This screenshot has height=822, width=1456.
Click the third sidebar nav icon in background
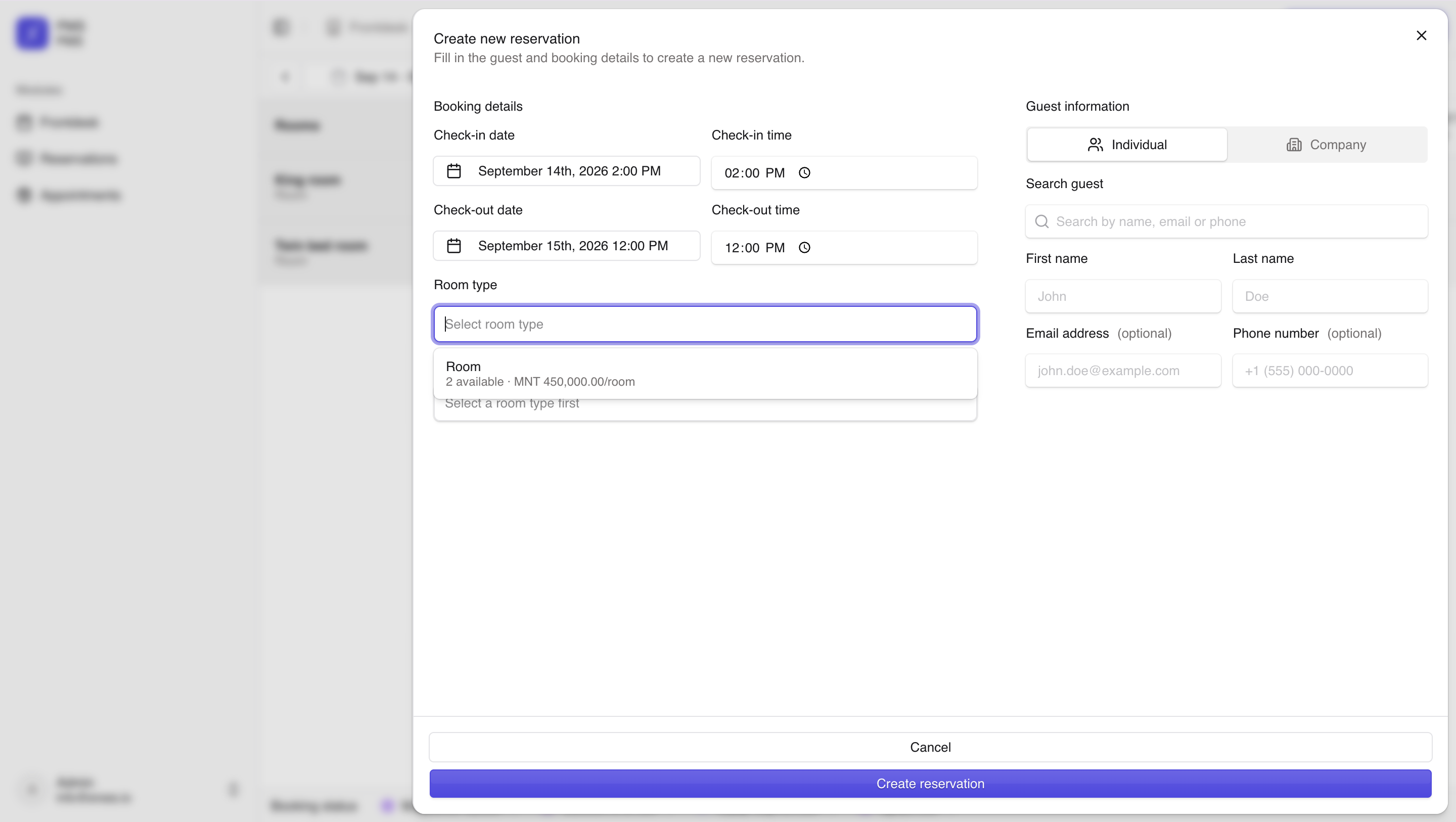pyautogui.click(x=24, y=195)
